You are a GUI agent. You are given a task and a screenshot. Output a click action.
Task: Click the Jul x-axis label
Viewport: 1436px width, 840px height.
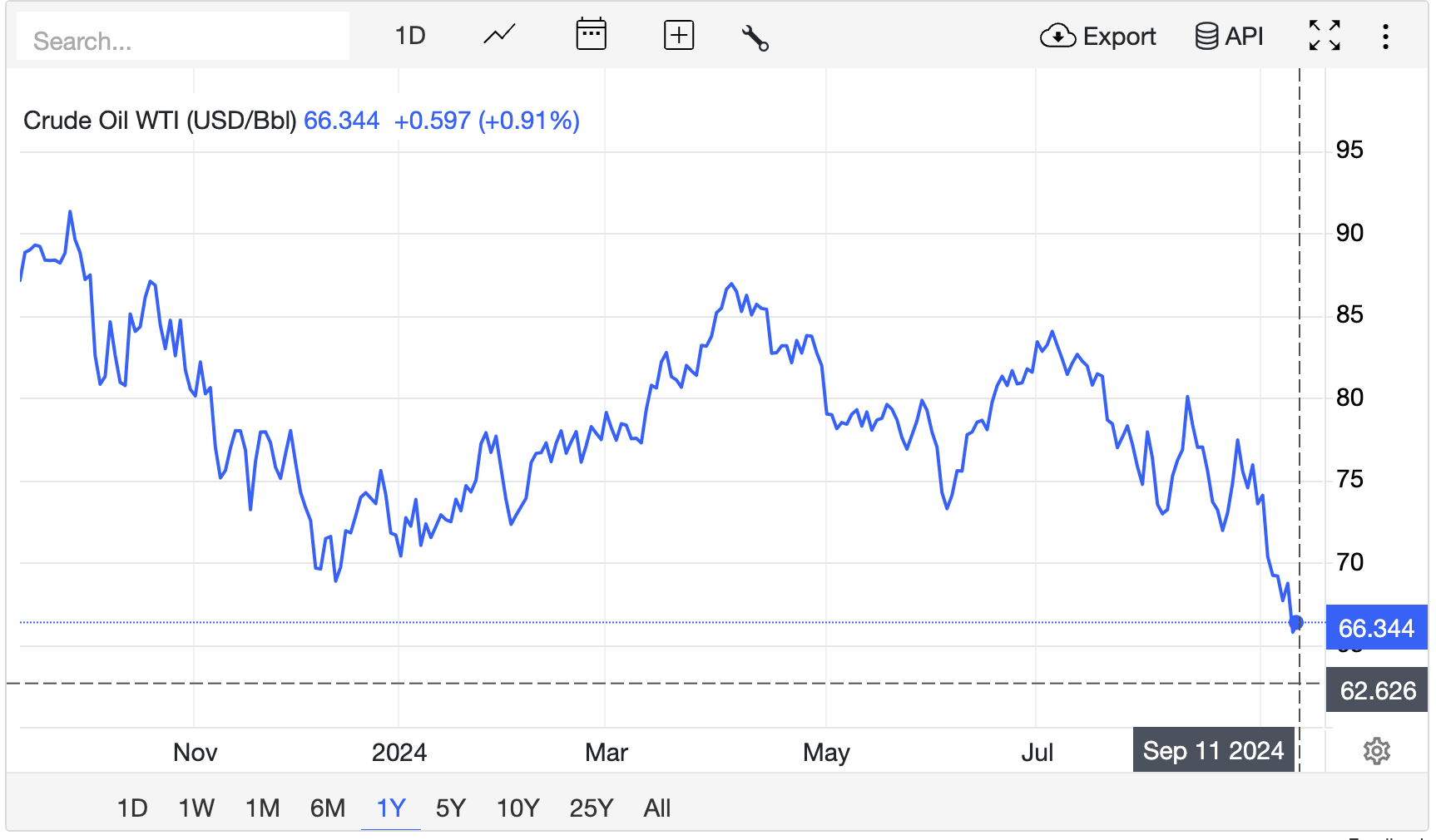1037,752
